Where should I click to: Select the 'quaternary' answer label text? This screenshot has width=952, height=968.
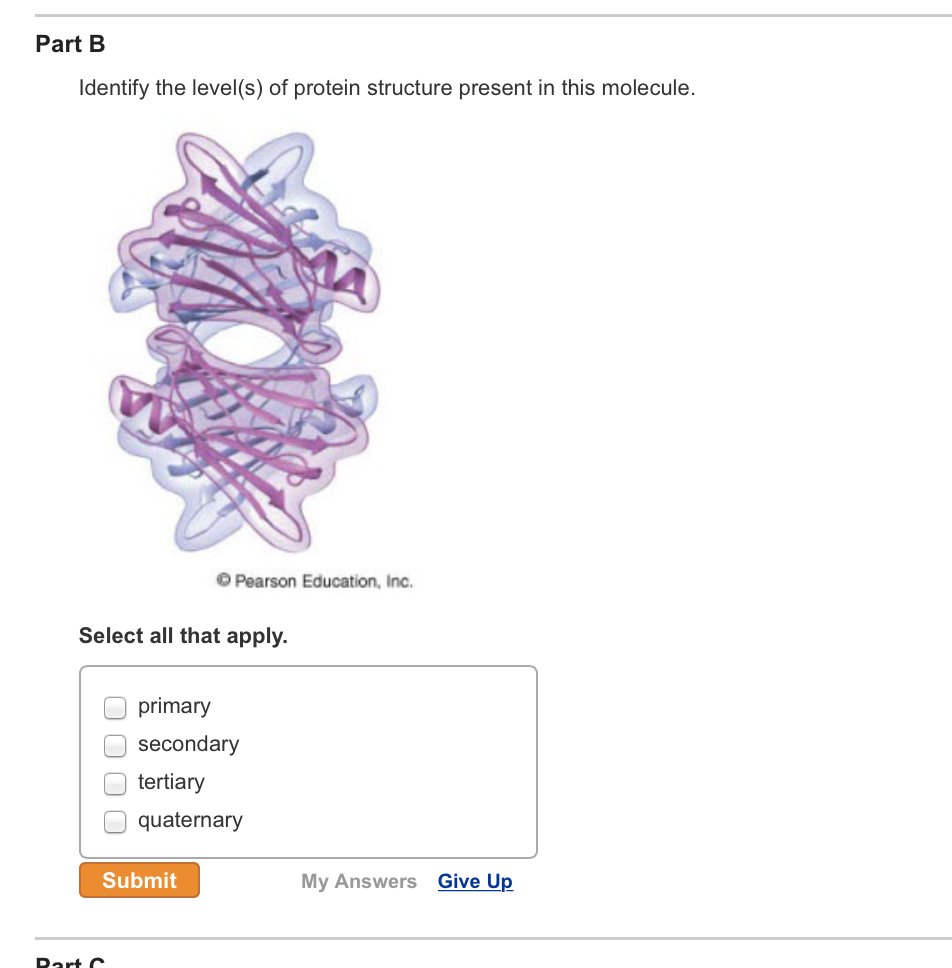190,820
